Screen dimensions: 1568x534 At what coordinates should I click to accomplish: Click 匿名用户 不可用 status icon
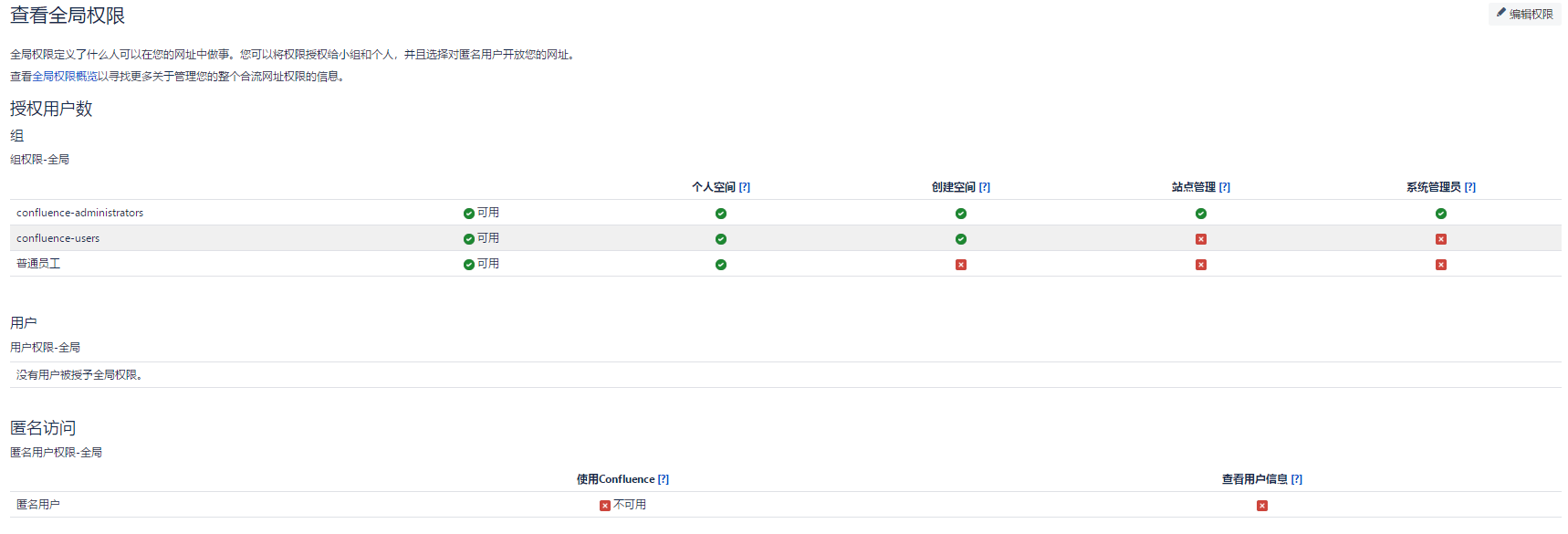pos(605,506)
